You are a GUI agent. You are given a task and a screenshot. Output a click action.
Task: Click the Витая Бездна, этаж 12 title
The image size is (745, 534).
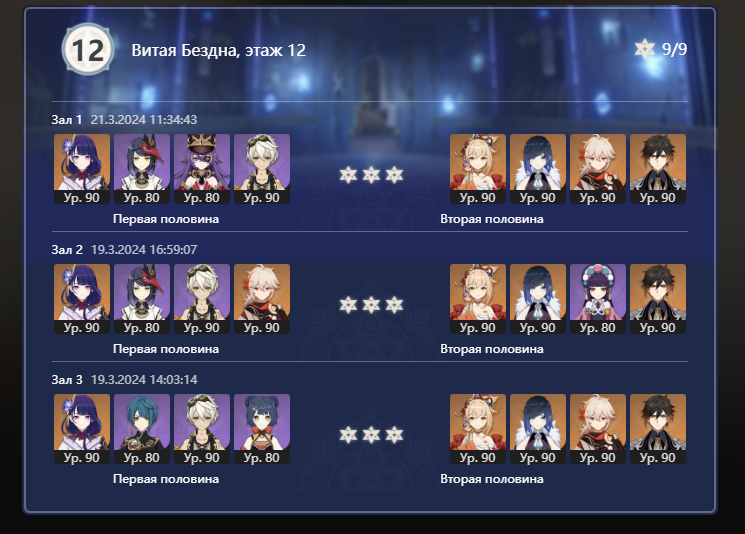[x=219, y=50]
